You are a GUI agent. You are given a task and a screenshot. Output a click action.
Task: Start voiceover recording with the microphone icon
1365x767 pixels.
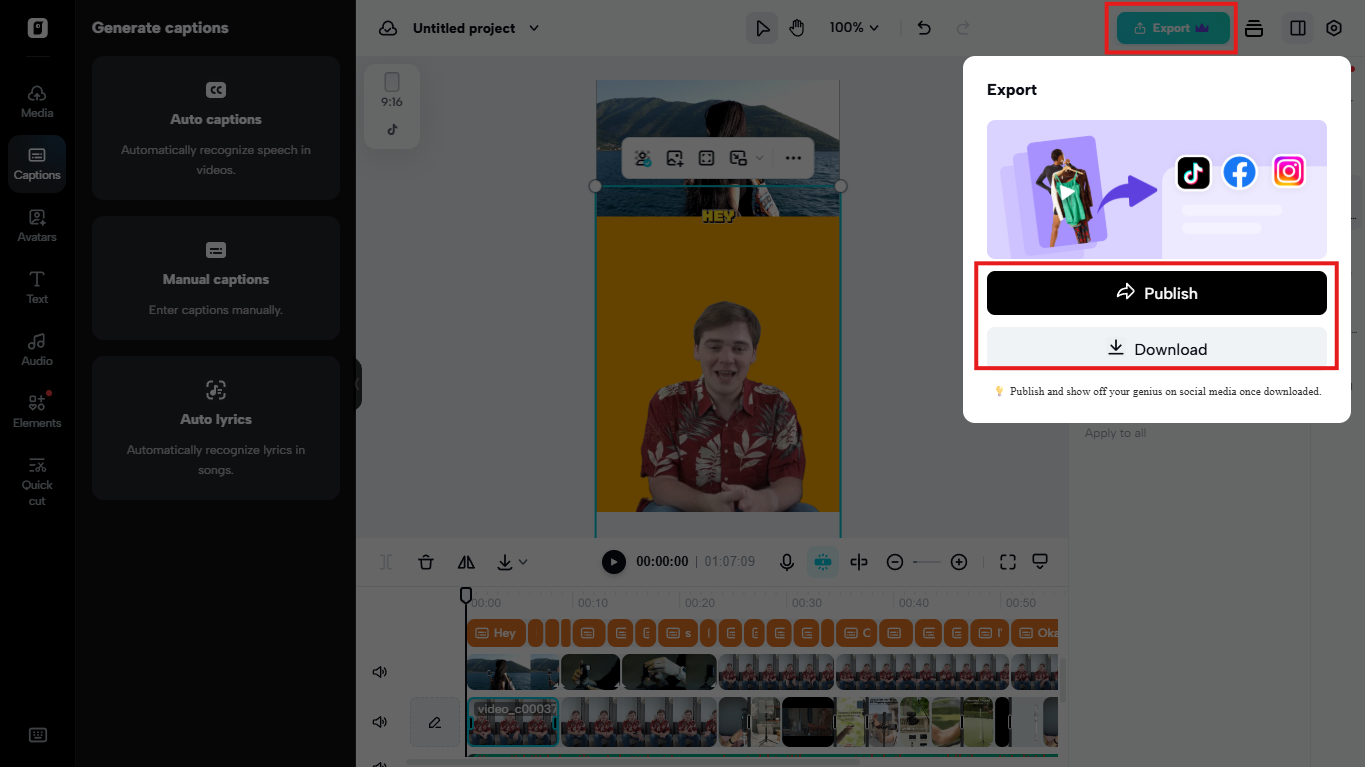pos(786,561)
